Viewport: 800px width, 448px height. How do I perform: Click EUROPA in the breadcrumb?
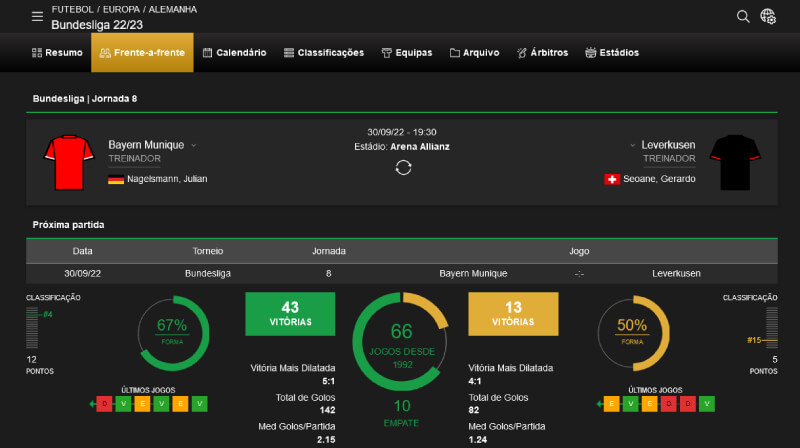click(121, 9)
